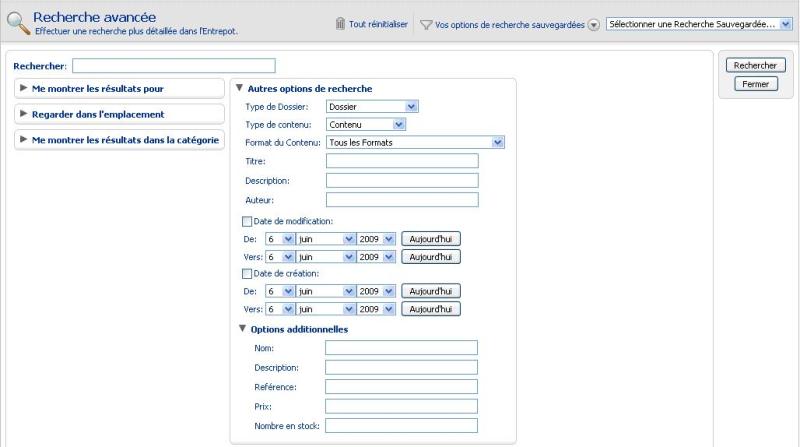Click the main Rechercher text field
Image resolution: width=800 pixels, height=447 pixels.
coord(158,66)
